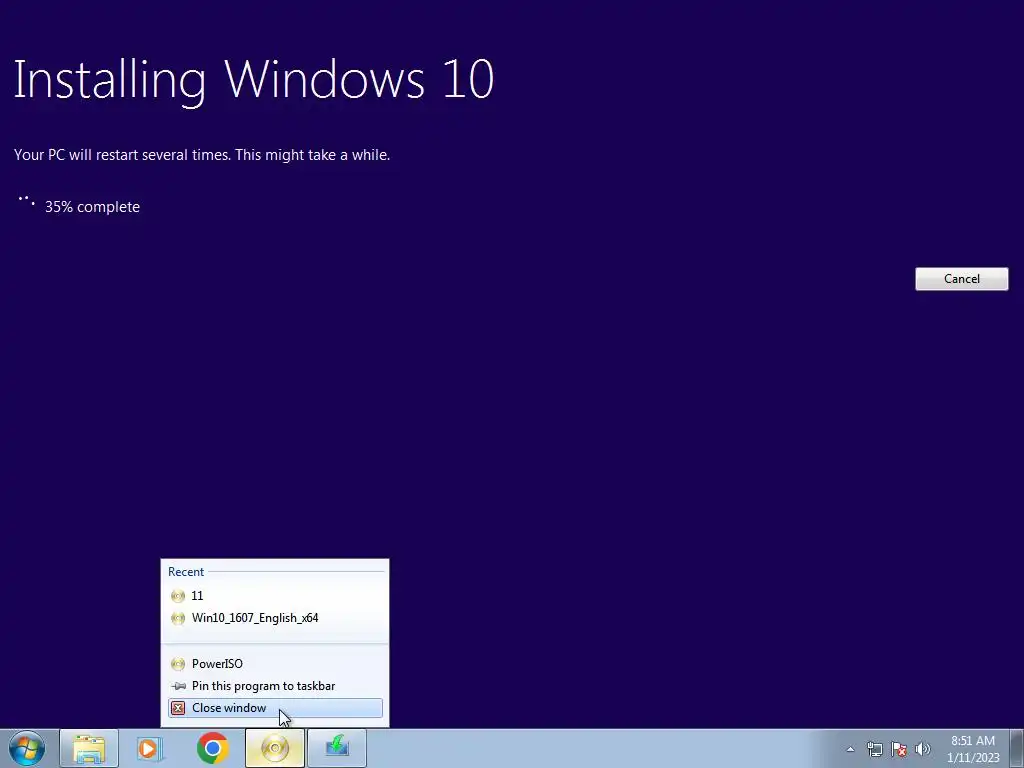The height and width of the screenshot is (768, 1024).
Task: Open Google Chrome from the taskbar
Action: pyautogui.click(x=212, y=748)
